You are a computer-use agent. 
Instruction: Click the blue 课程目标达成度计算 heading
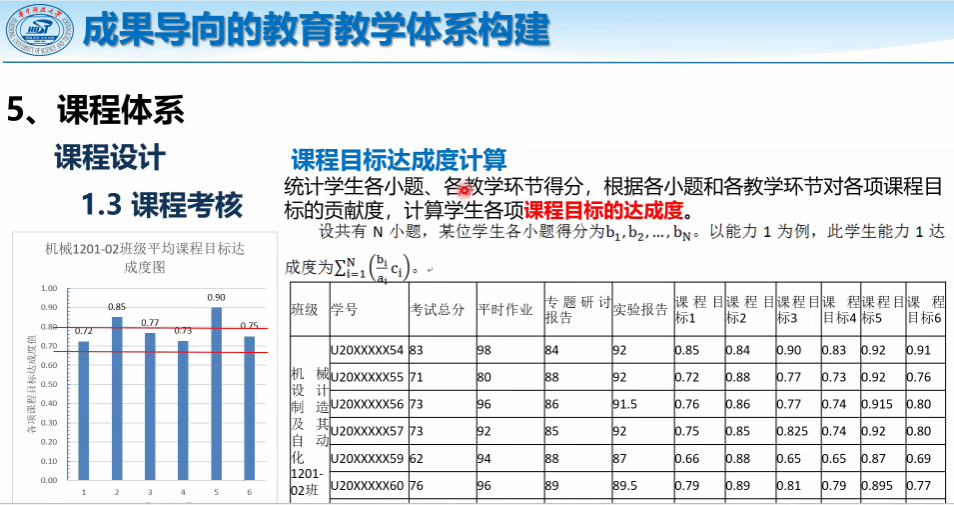398,160
